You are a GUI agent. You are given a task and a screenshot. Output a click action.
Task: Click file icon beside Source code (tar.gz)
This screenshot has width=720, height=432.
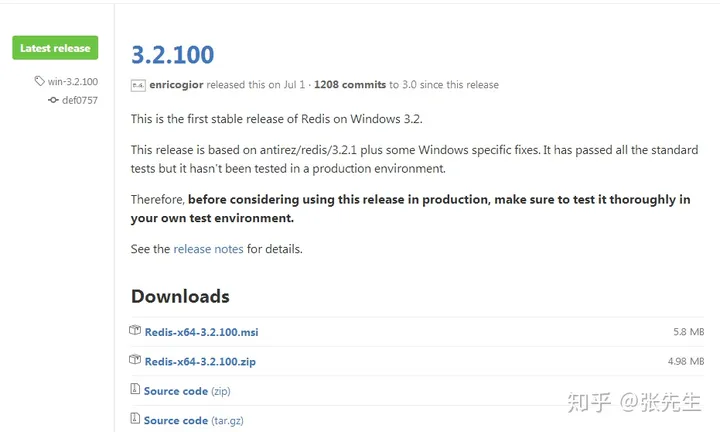[x=135, y=419]
